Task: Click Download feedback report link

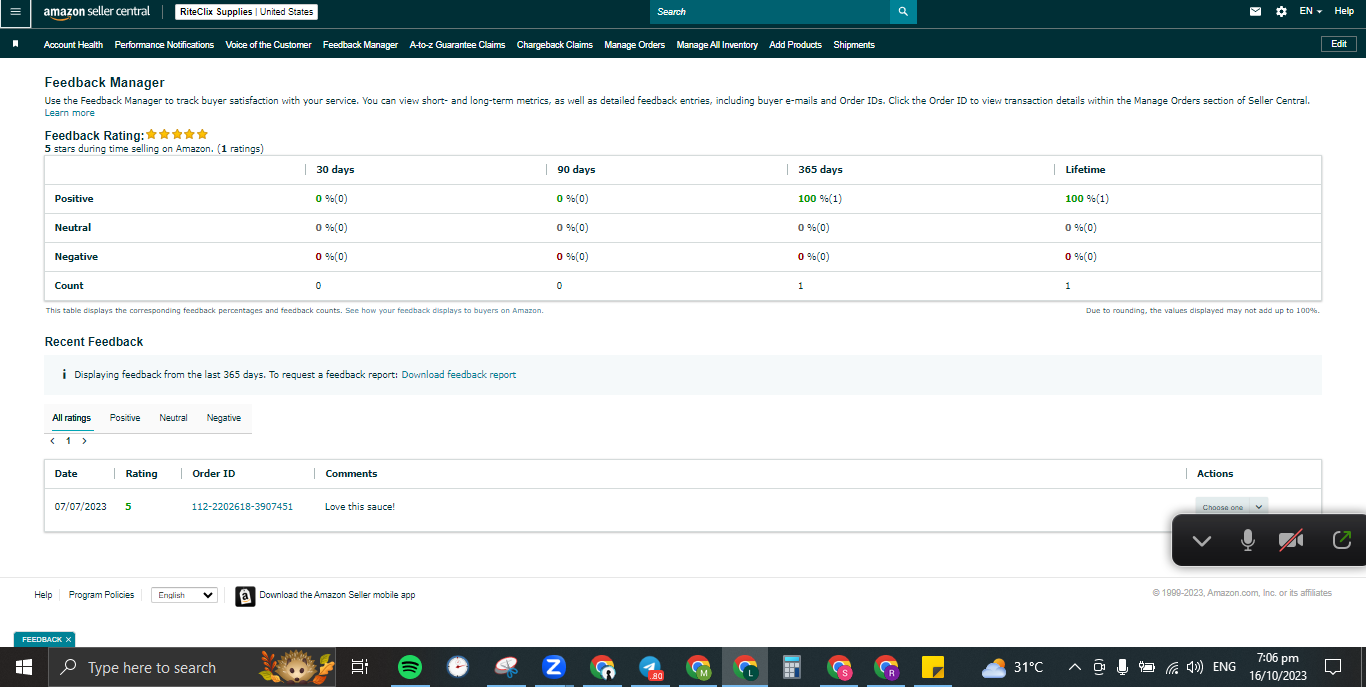Action: coord(459,375)
